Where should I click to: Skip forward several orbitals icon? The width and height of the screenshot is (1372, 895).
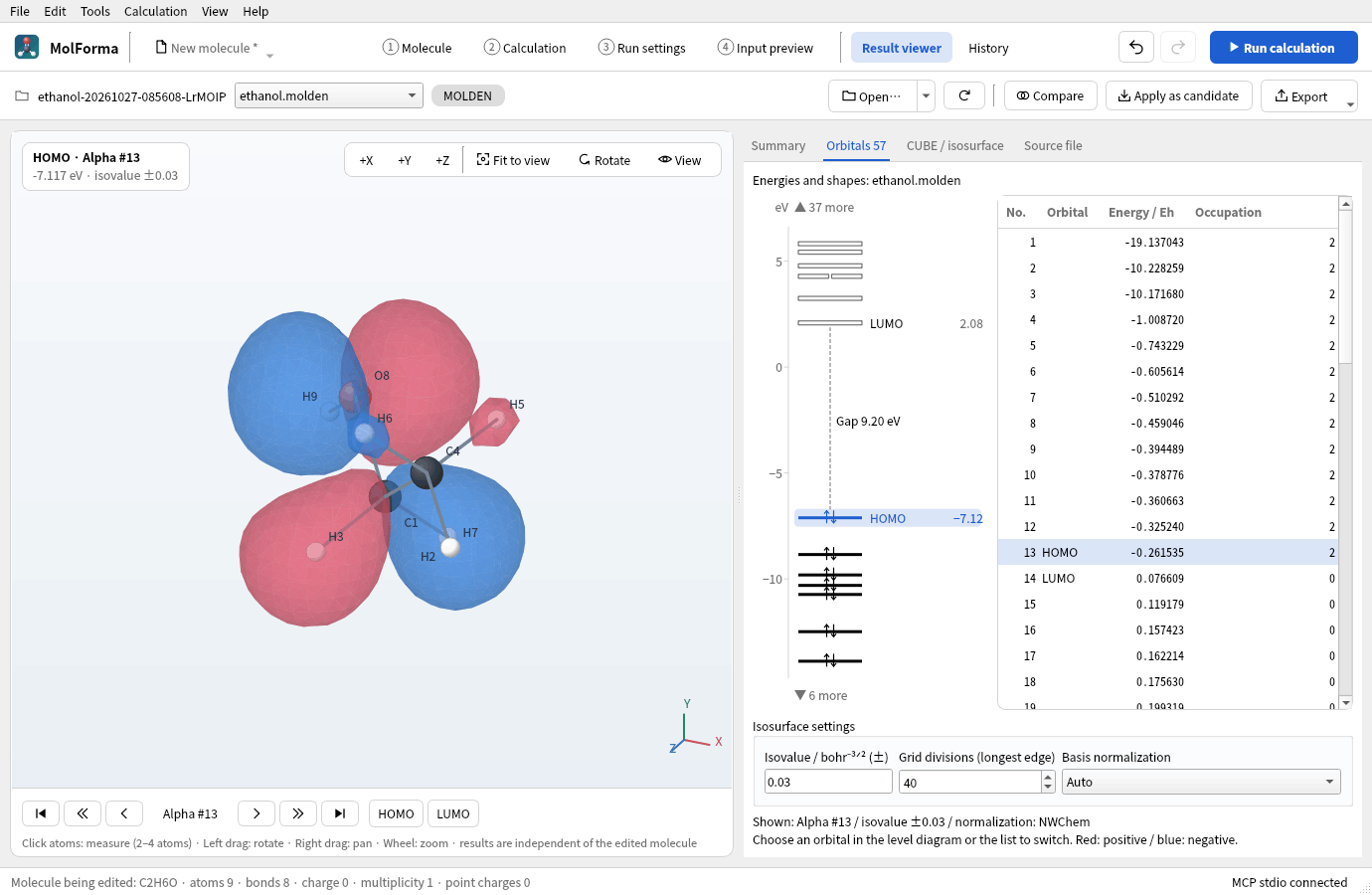(298, 813)
